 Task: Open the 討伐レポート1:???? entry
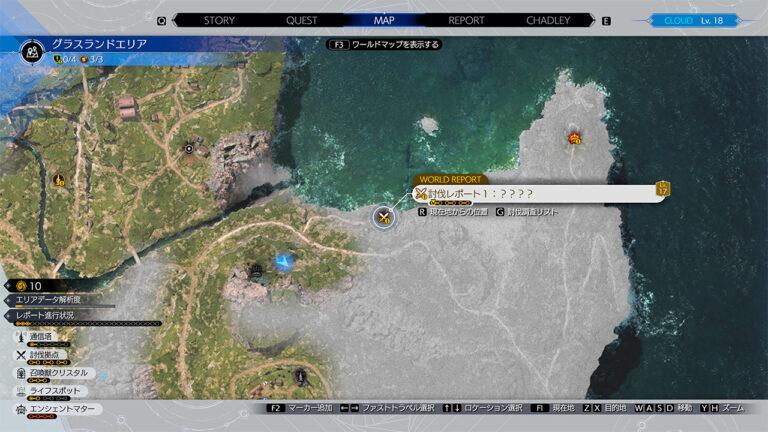click(539, 193)
